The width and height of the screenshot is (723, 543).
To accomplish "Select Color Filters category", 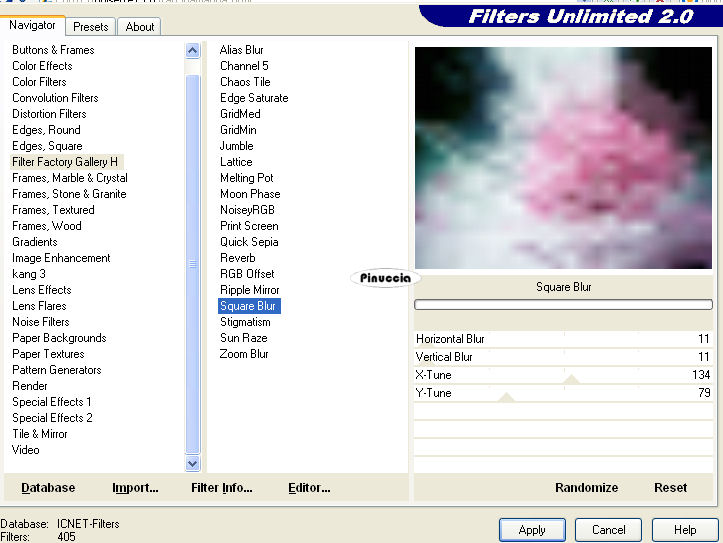I will (39, 82).
